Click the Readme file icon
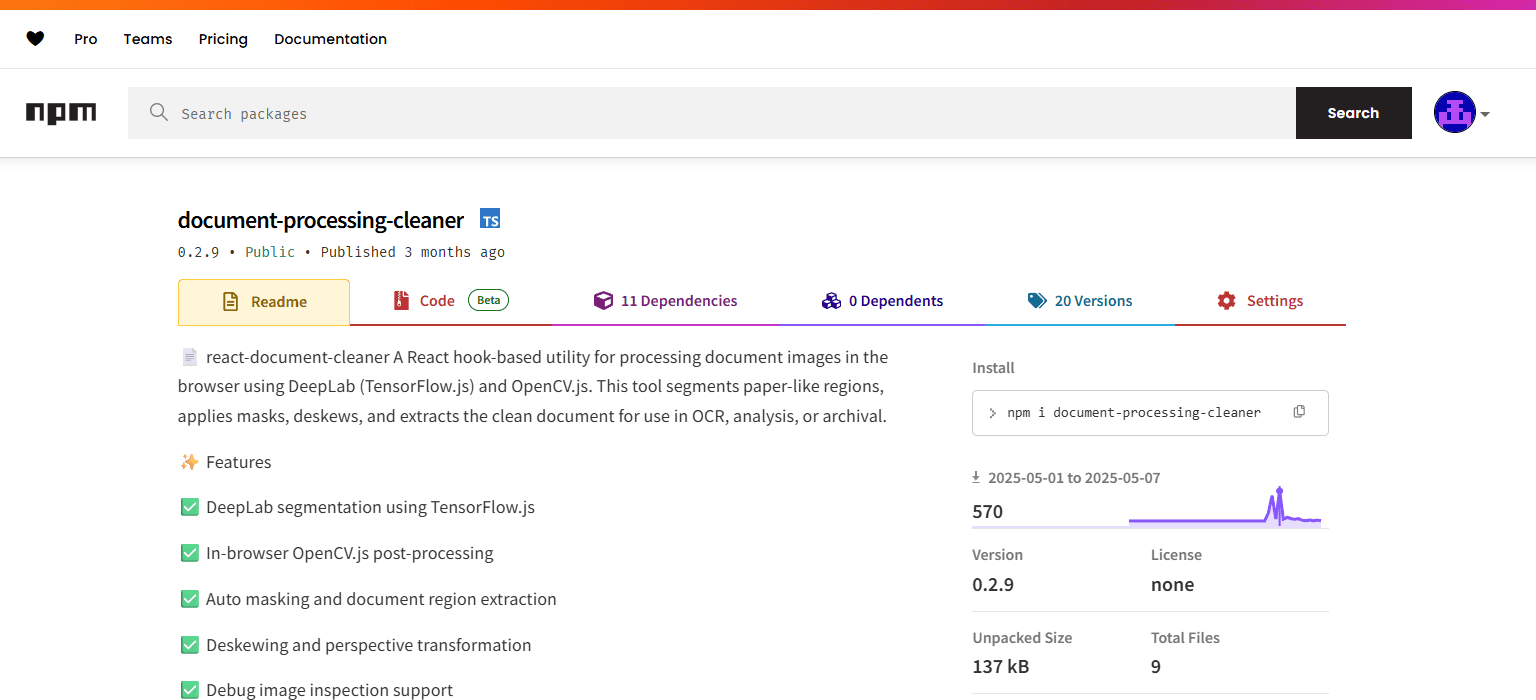 230,301
